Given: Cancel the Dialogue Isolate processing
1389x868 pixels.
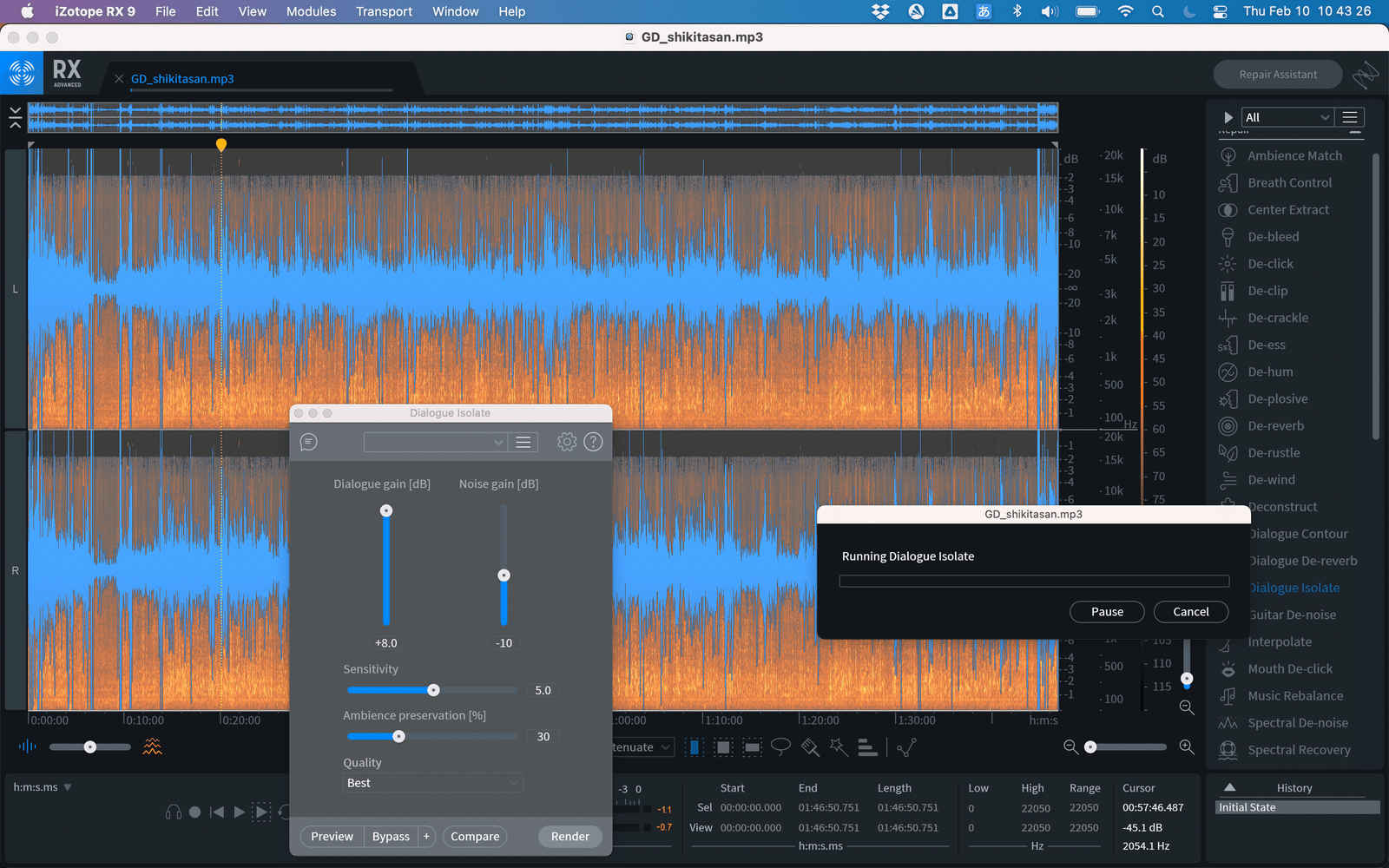Looking at the screenshot, I should 1191,611.
